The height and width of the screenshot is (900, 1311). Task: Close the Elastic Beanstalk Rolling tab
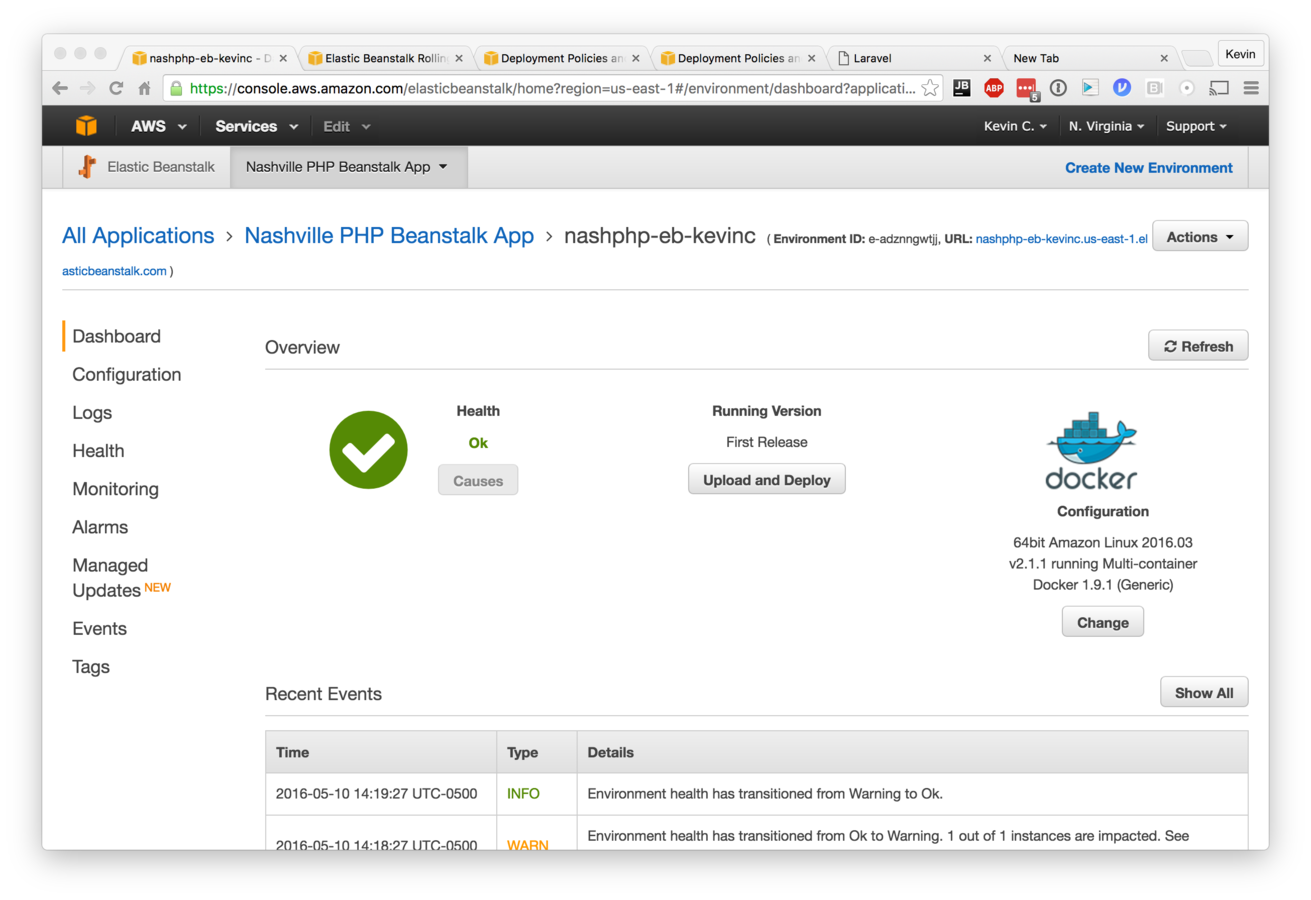[x=459, y=58]
